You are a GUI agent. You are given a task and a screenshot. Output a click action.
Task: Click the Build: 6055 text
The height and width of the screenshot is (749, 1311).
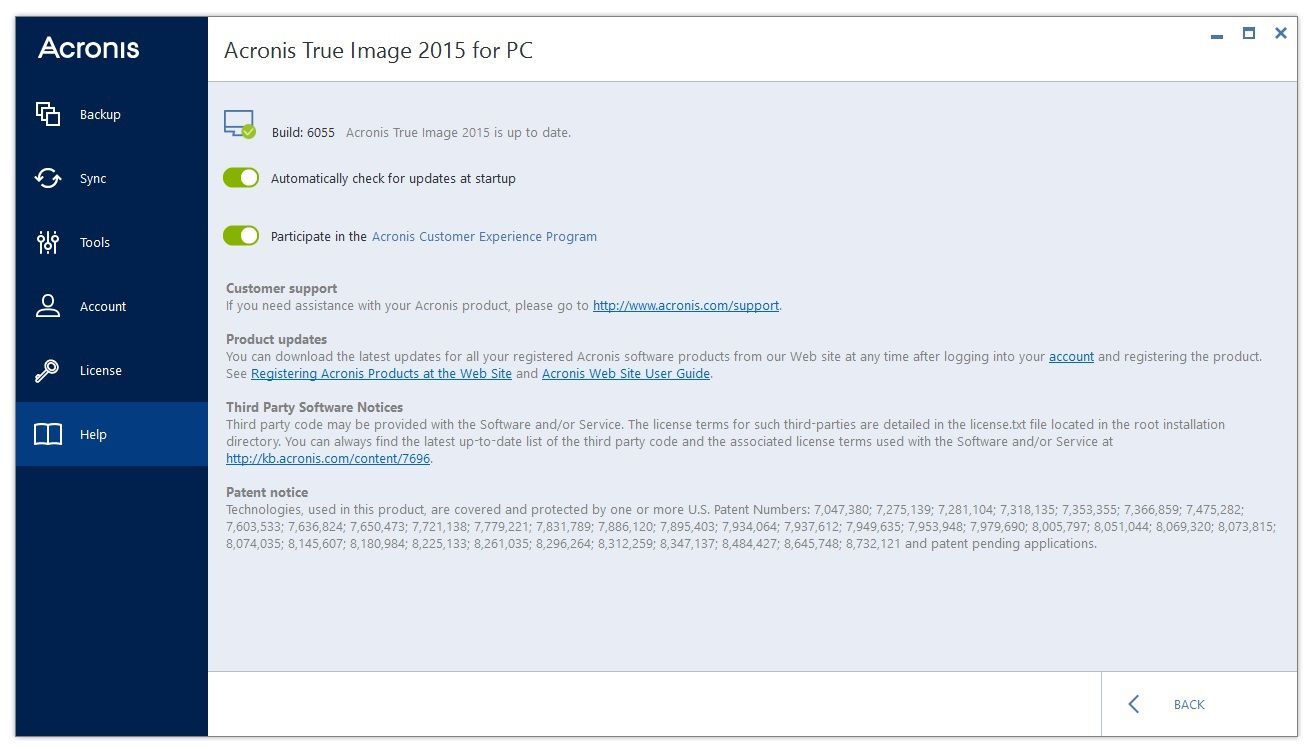tap(303, 133)
